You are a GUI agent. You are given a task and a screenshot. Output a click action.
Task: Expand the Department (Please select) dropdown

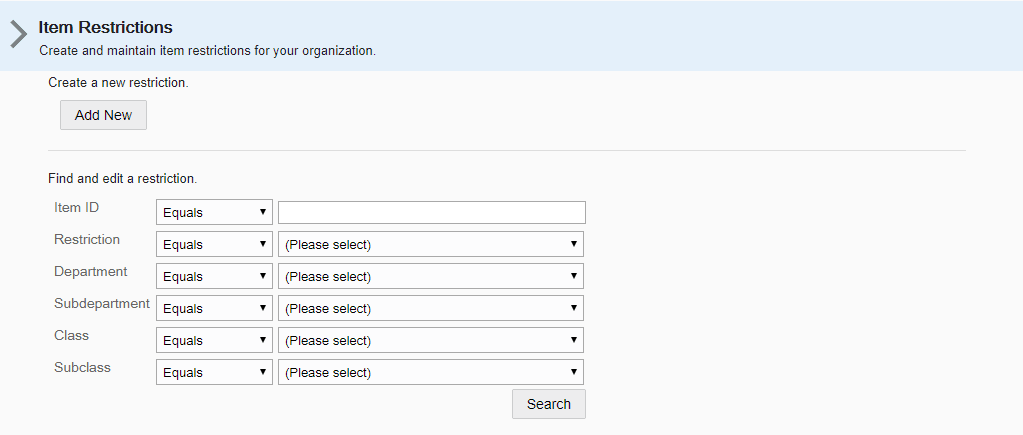point(431,277)
